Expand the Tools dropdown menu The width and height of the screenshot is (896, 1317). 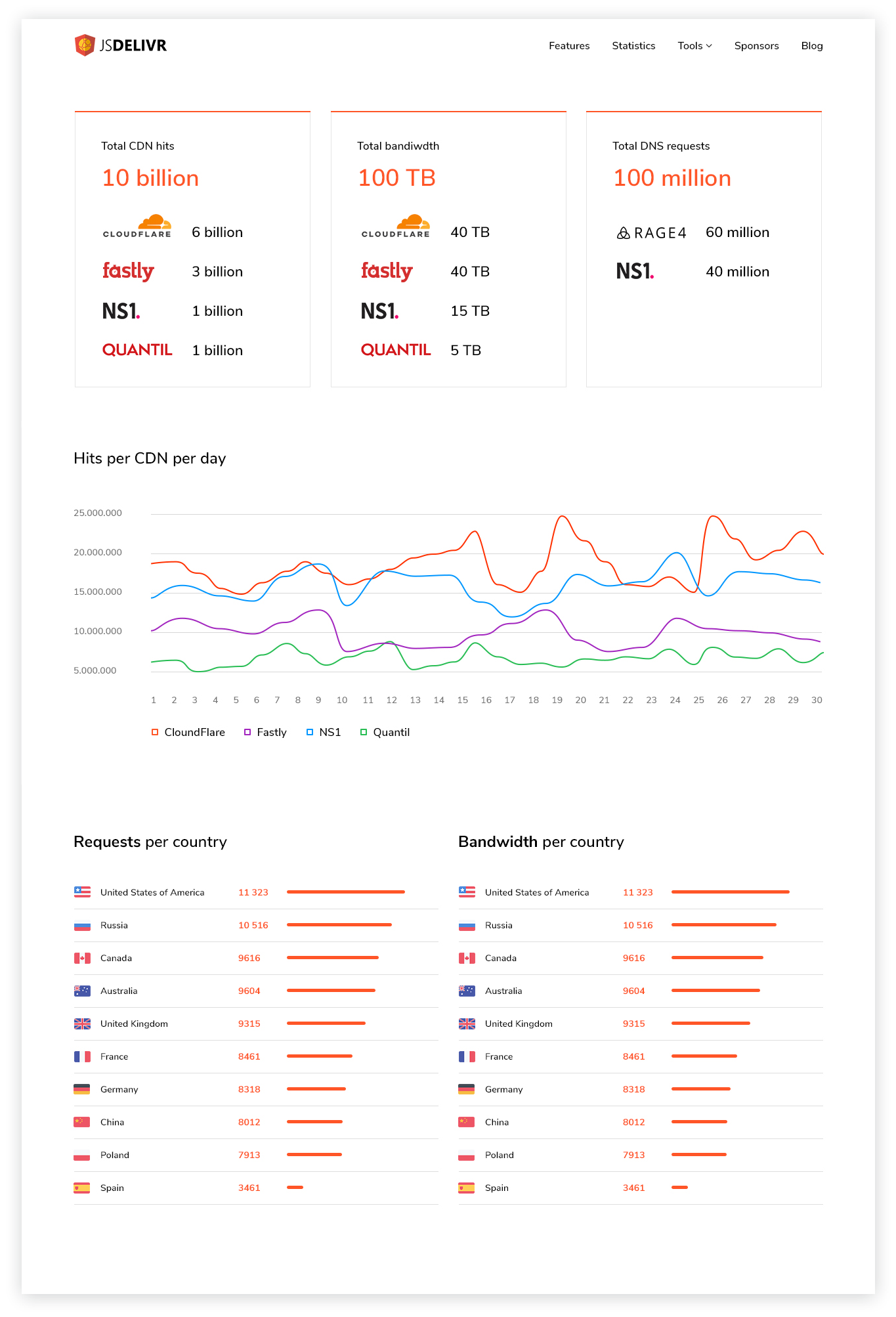point(694,46)
